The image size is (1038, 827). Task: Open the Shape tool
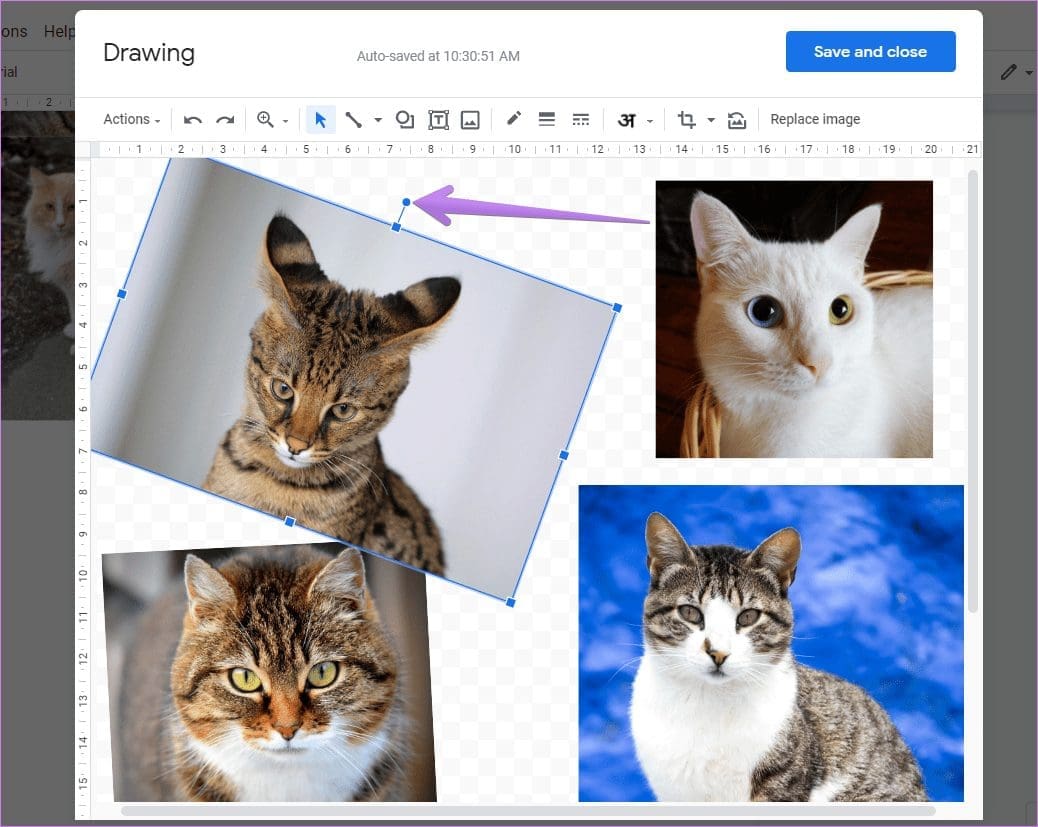coord(404,119)
